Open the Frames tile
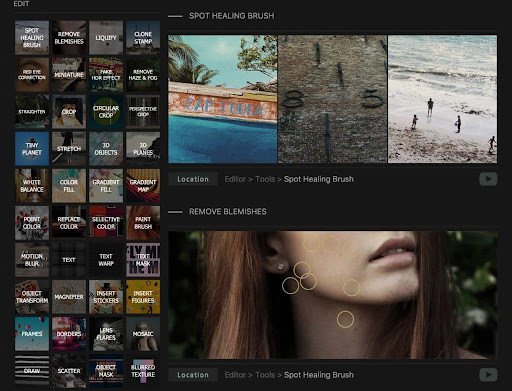The height and width of the screenshot is (391, 512). coord(32,334)
